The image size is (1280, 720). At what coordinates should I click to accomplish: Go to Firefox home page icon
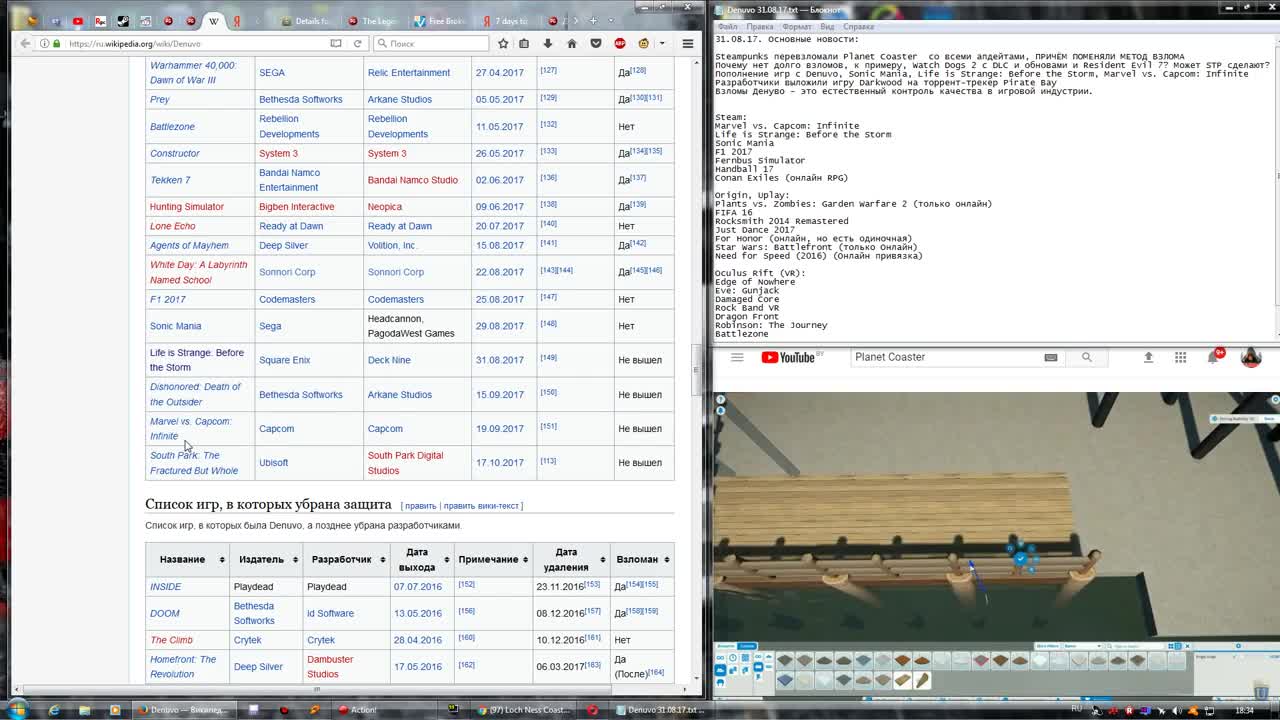(x=572, y=43)
